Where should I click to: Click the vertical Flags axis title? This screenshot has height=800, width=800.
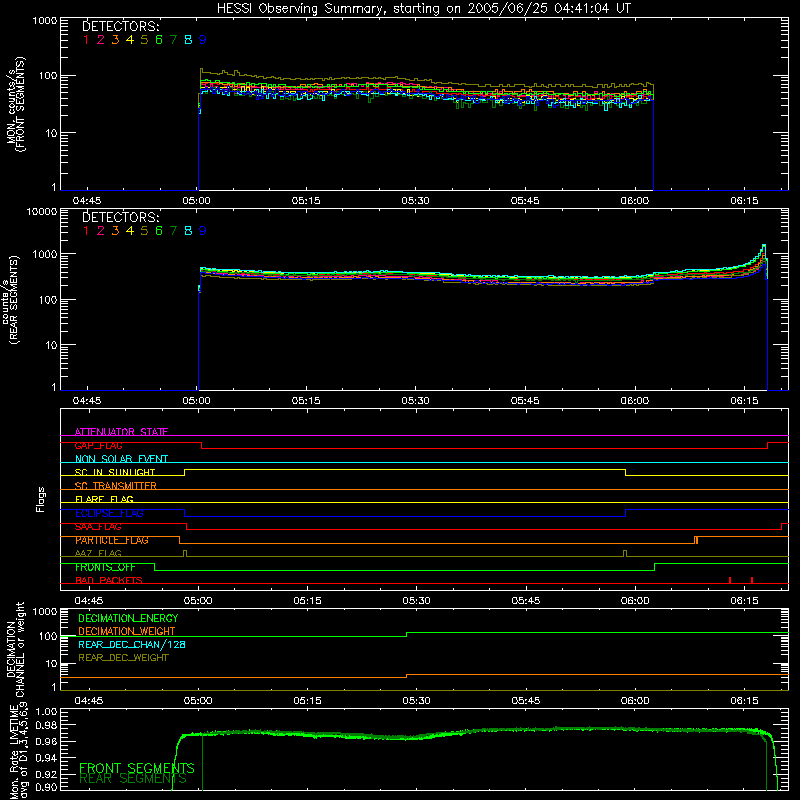(x=41, y=499)
